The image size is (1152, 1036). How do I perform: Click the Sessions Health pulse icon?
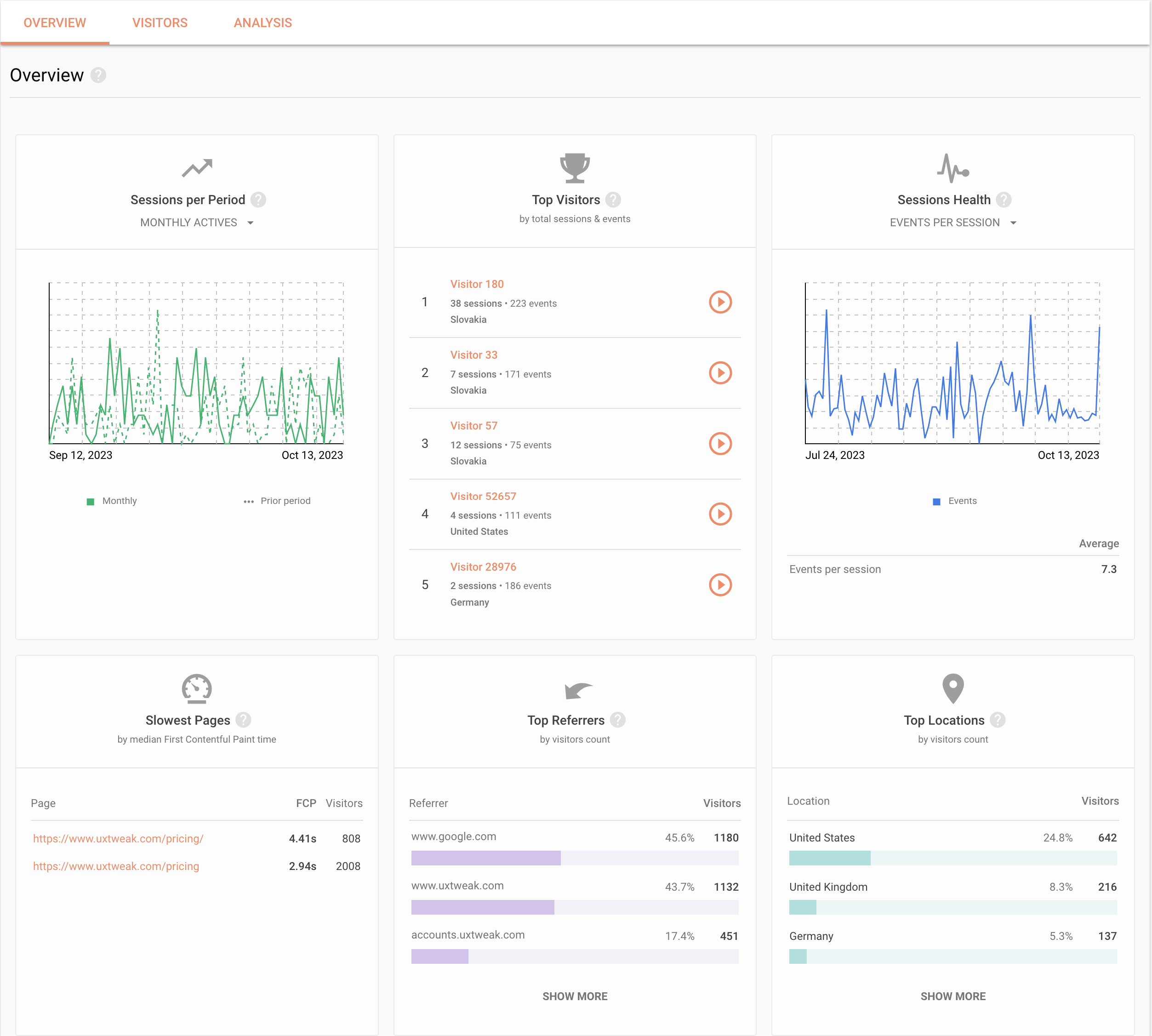953,167
